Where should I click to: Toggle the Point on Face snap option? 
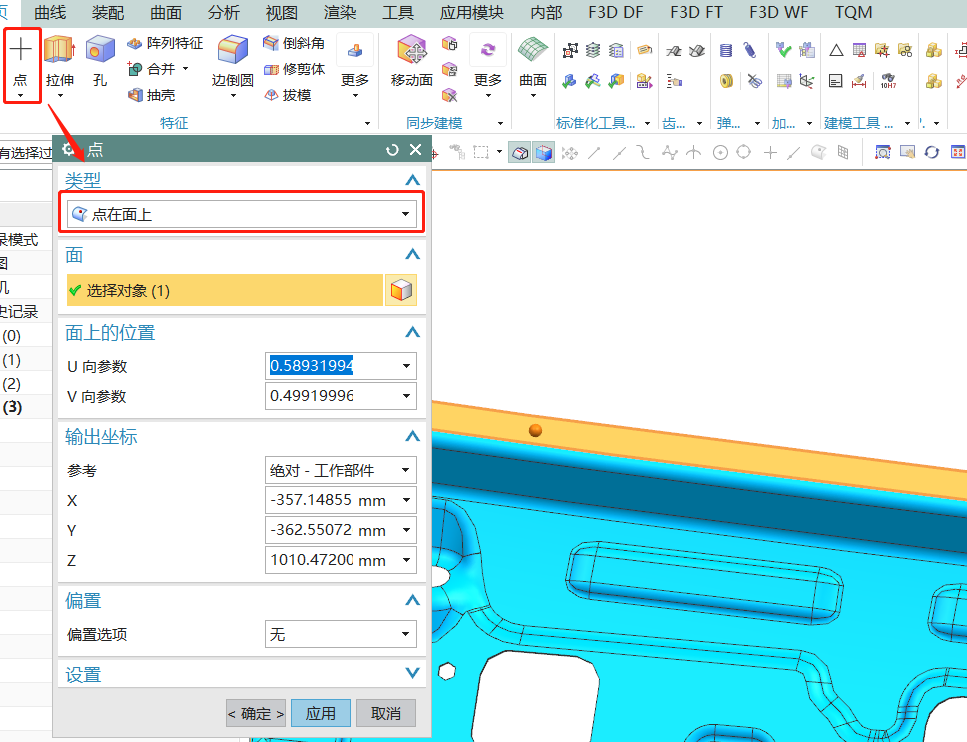818,152
